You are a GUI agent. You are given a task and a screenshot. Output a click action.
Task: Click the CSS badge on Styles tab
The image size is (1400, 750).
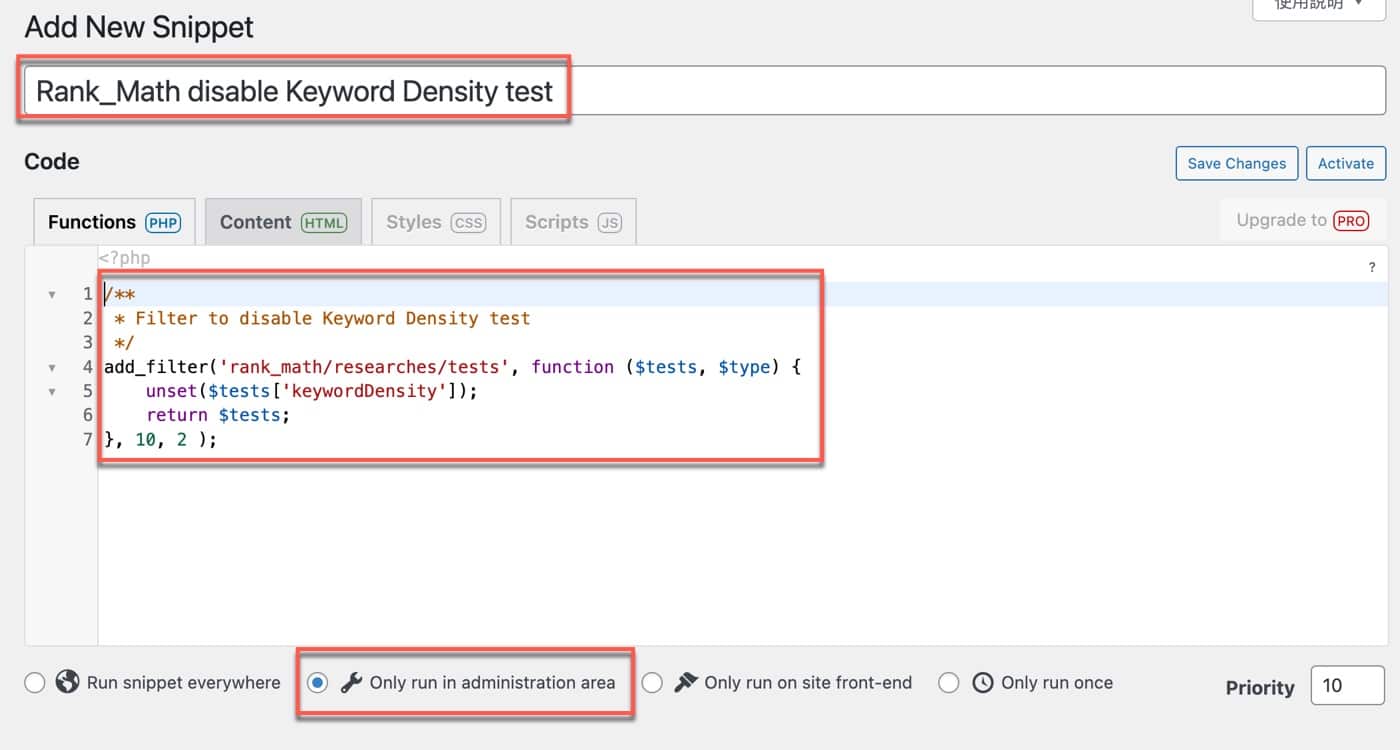coord(468,223)
